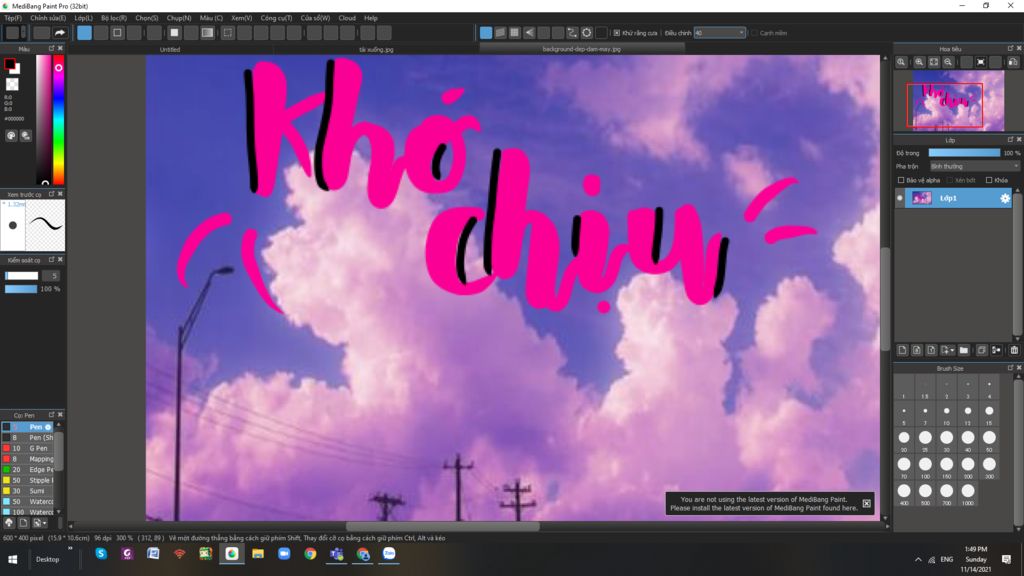Image resolution: width=1024 pixels, height=576 pixels.
Task: Create a new layer in layer panel
Action: 902,351
